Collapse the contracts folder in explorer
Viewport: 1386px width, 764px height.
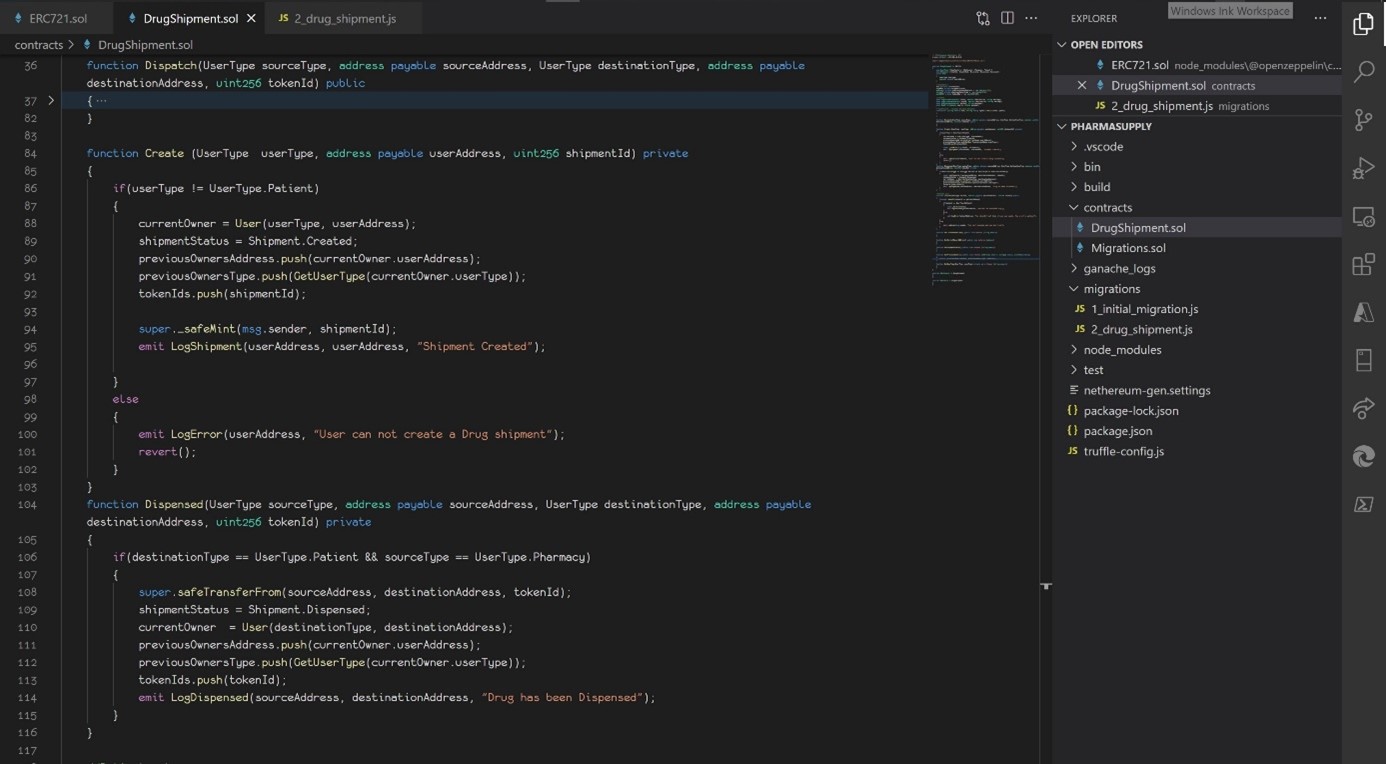1107,207
